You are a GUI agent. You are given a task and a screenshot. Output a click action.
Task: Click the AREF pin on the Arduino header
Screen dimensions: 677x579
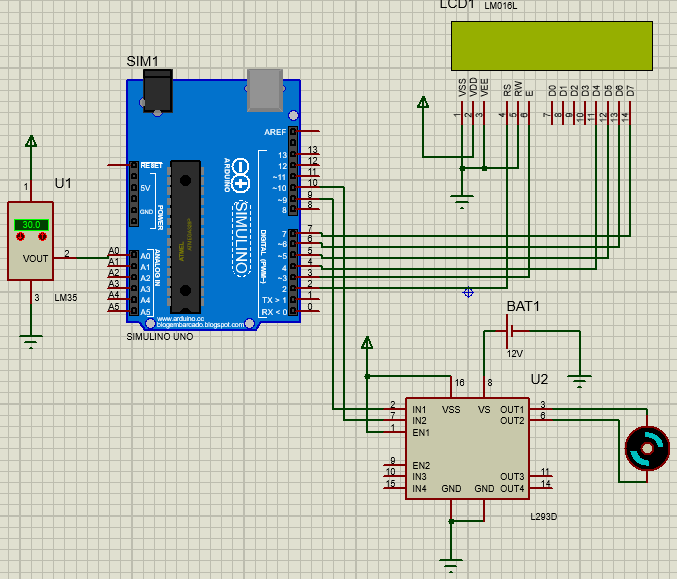pos(293,131)
